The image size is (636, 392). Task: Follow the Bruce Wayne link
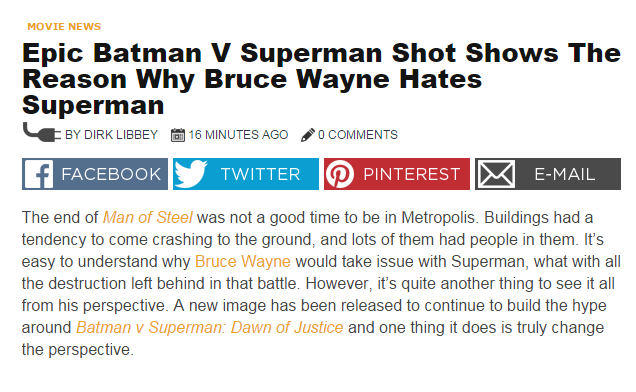[243, 261]
